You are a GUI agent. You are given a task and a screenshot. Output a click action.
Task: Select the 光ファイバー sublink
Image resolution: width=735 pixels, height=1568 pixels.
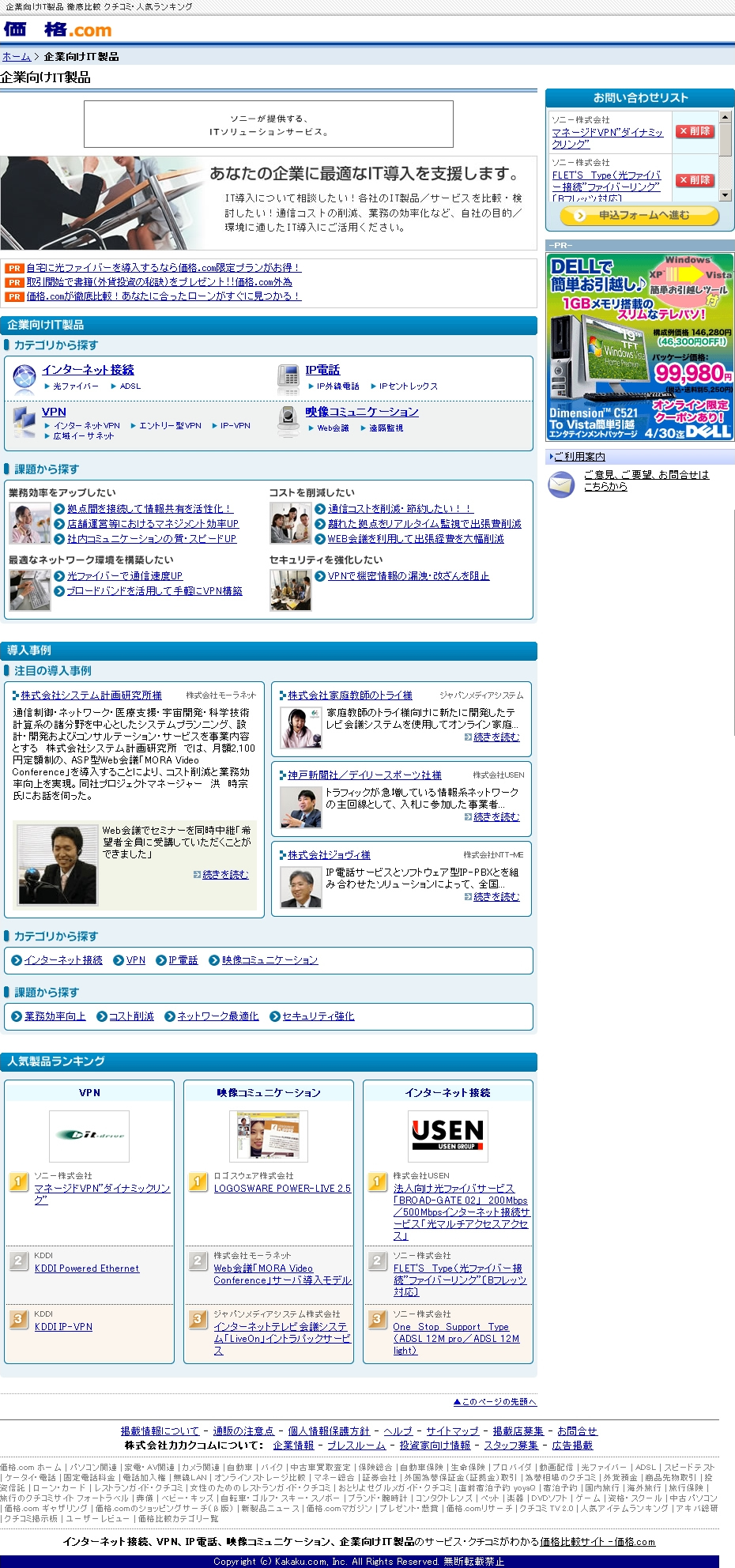(x=76, y=386)
